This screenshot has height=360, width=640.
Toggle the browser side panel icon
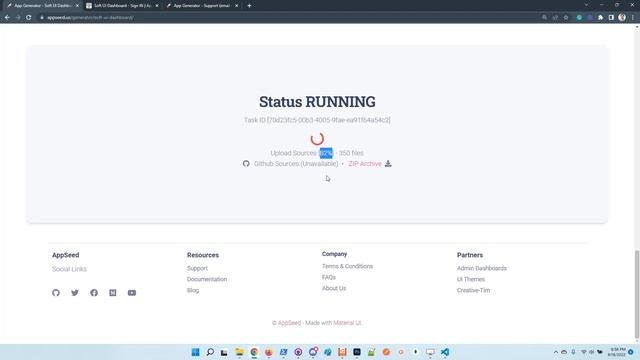click(611, 18)
